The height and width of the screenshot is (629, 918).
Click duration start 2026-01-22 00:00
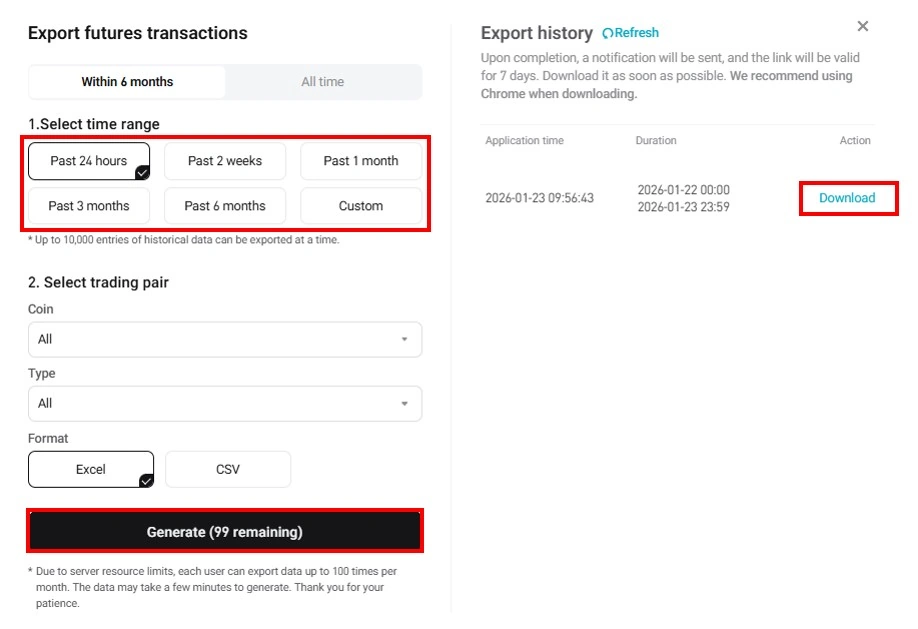tap(683, 190)
